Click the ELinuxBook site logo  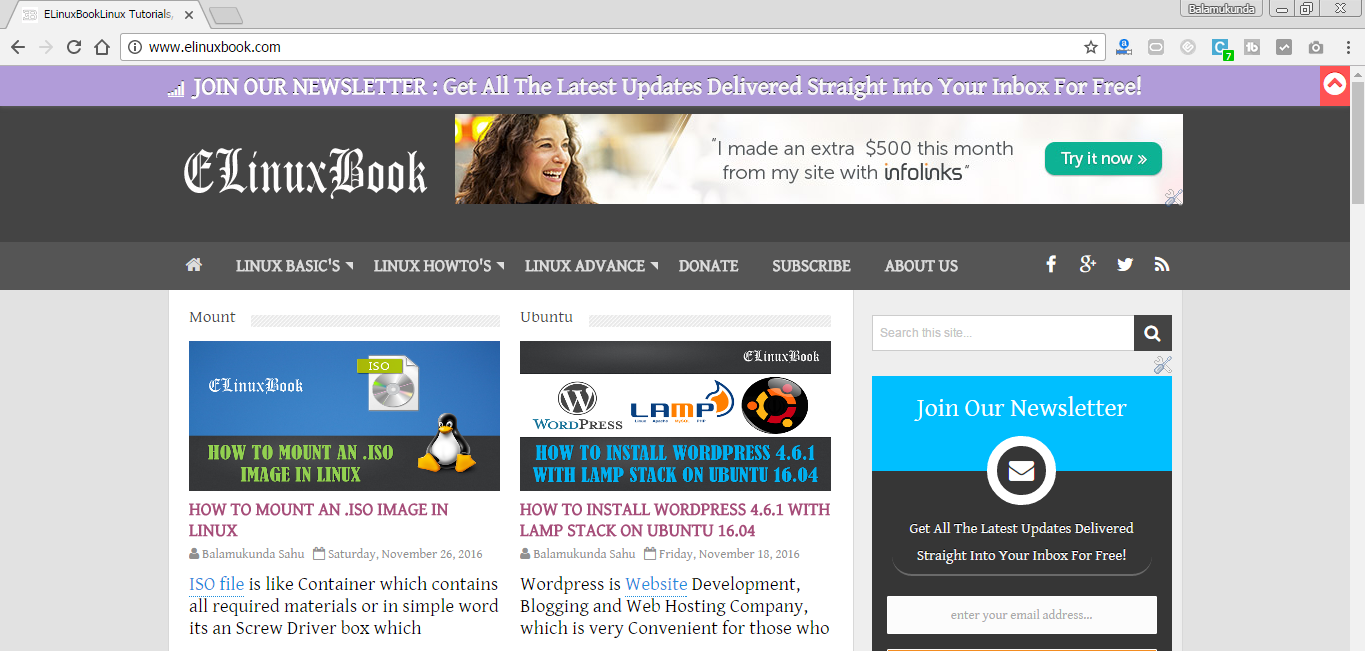[x=305, y=172]
